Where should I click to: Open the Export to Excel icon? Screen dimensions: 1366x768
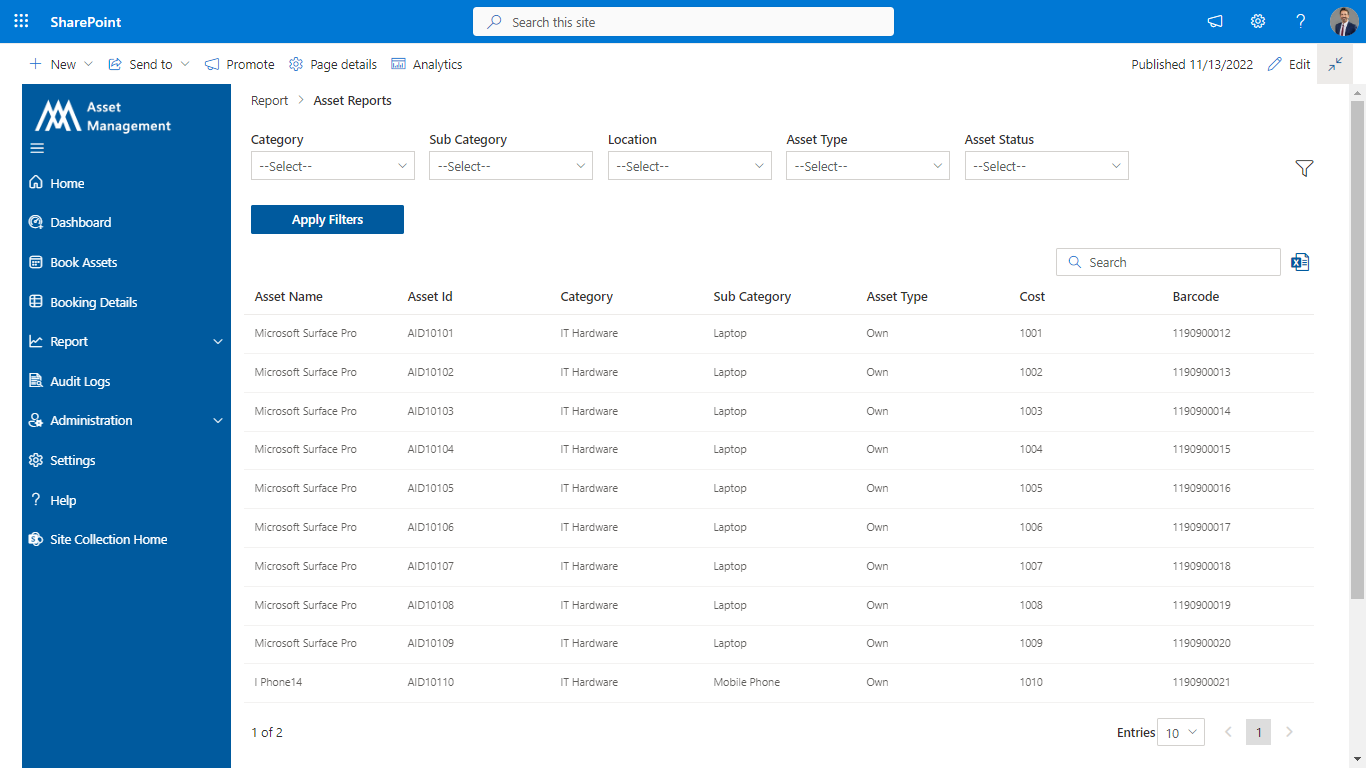point(1300,261)
